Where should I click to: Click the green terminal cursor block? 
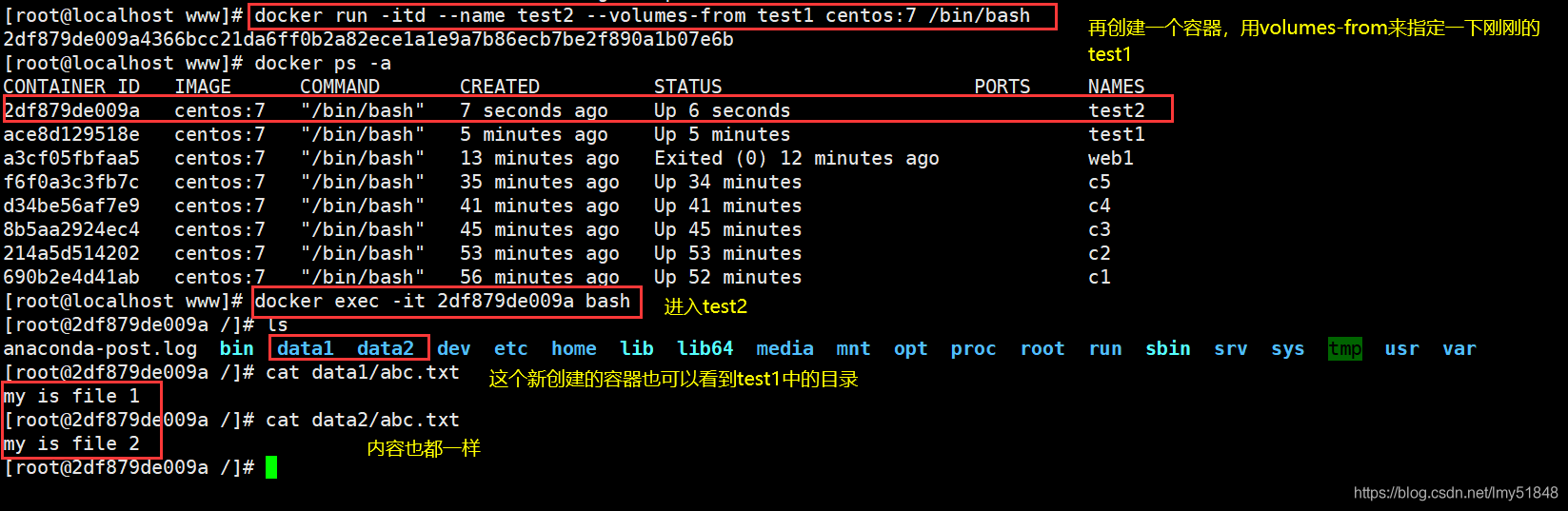[271, 467]
